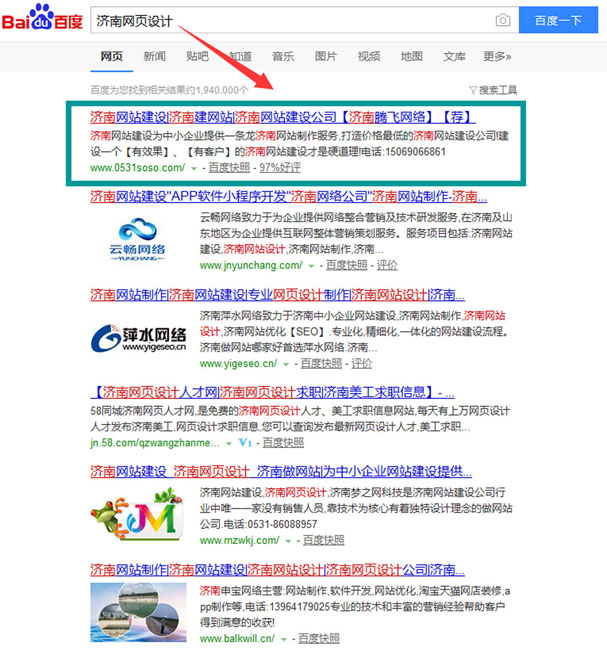Open 济南做网站为中小企业 result title
The image size is (607, 654).
[281, 472]
